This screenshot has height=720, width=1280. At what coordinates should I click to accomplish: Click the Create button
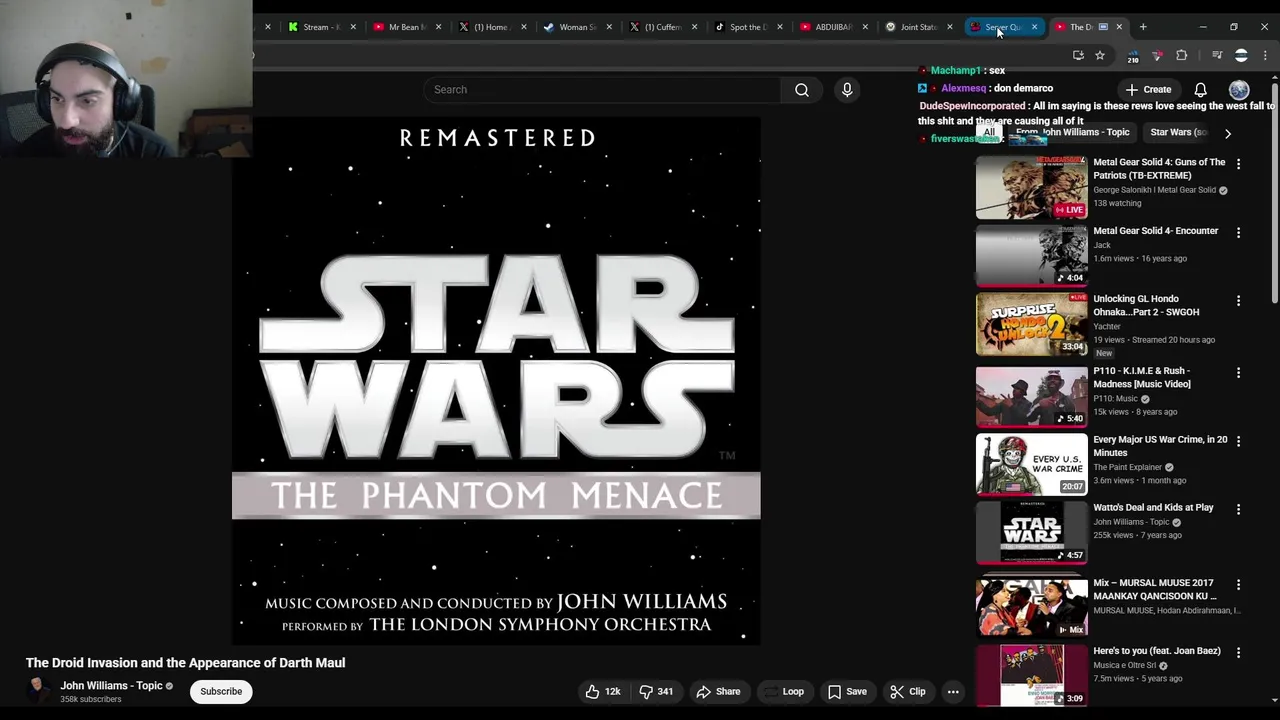coord(1148,90)
